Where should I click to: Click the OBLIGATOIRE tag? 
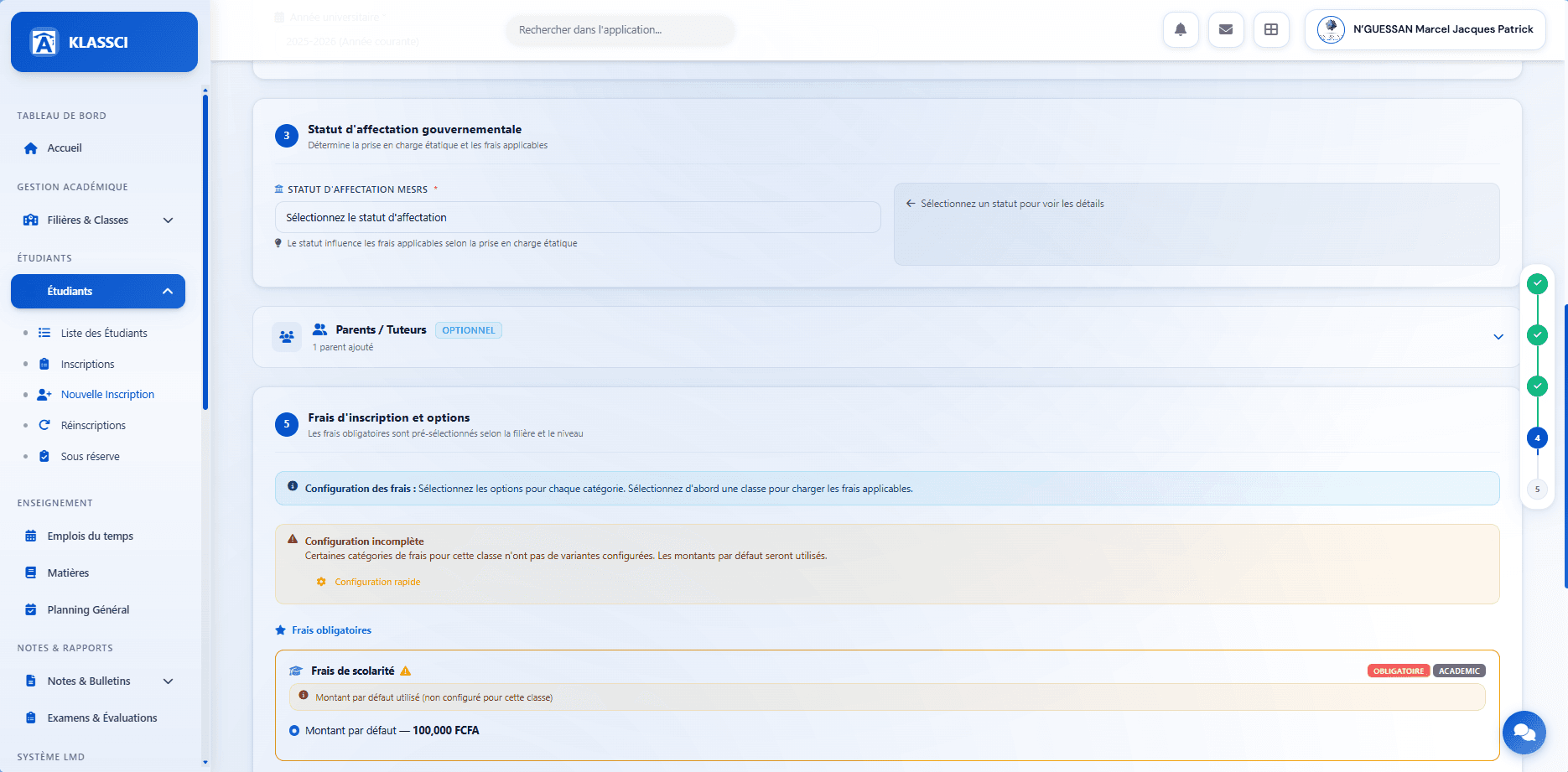[1399, 671]
